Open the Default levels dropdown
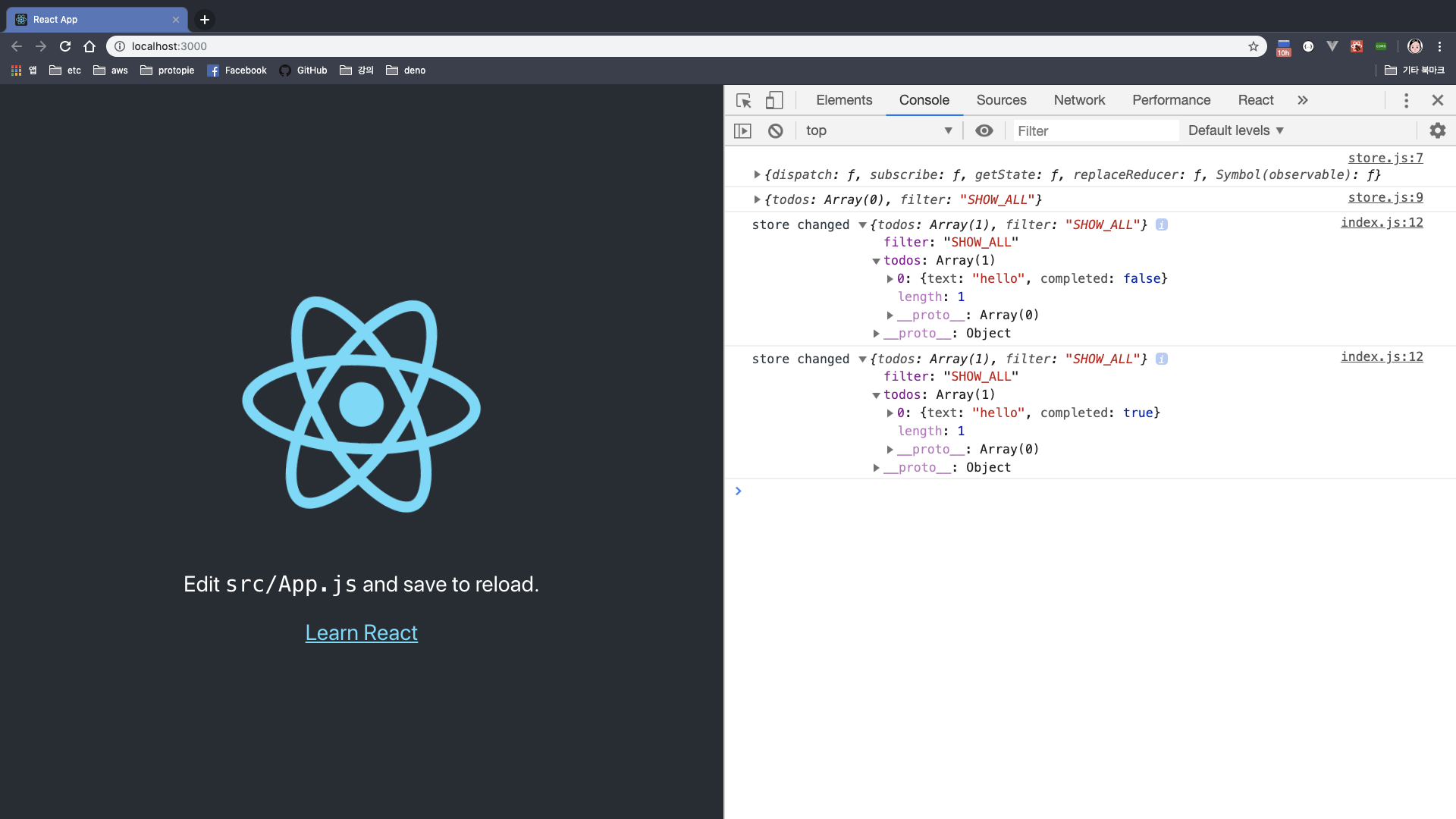 click(x=1235, y=130)
